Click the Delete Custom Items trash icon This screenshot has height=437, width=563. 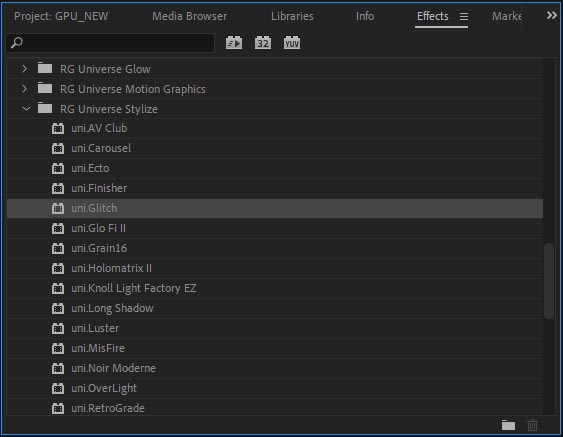pos(532,426)
